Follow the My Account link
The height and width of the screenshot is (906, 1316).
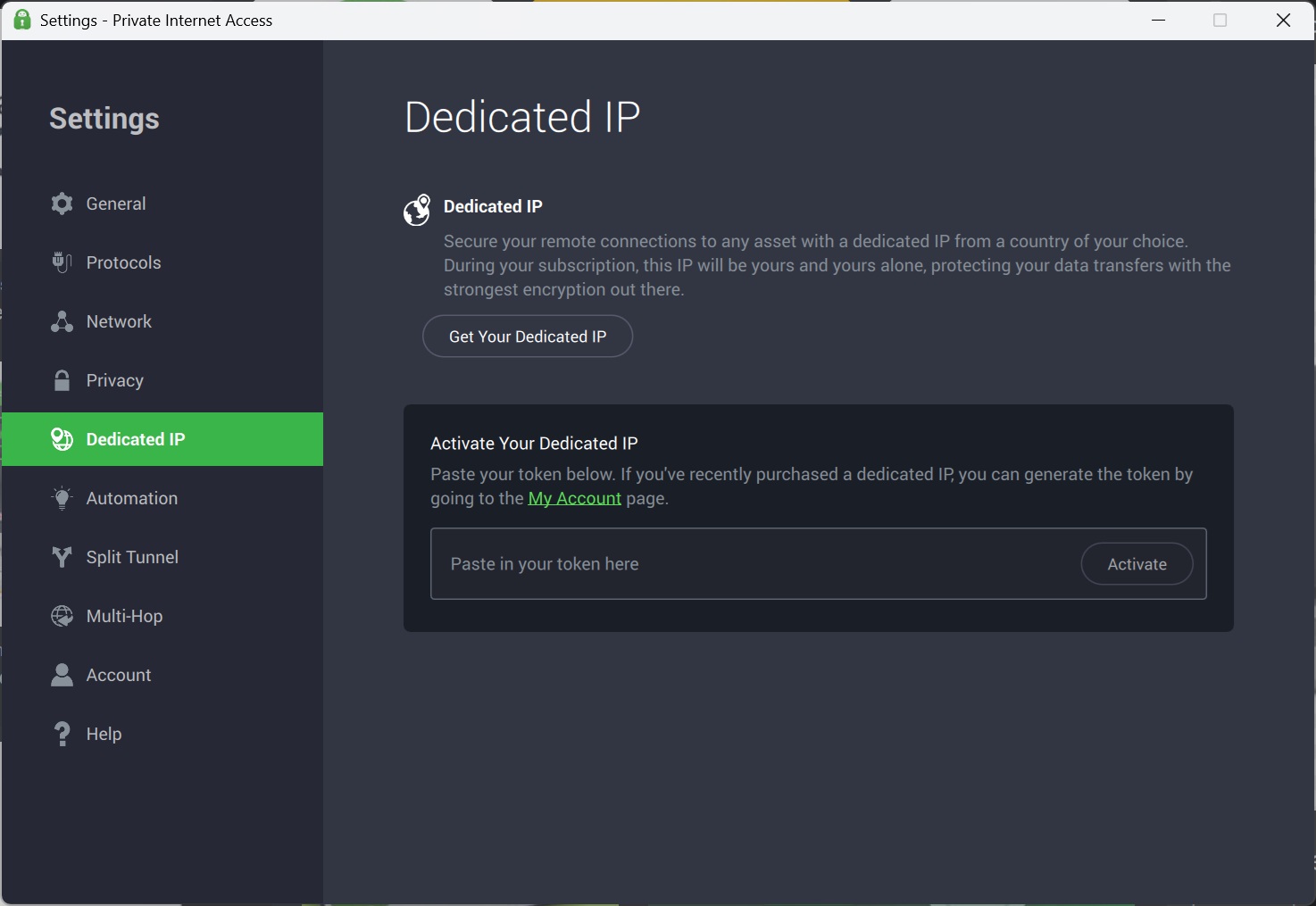tap(574, 498)
